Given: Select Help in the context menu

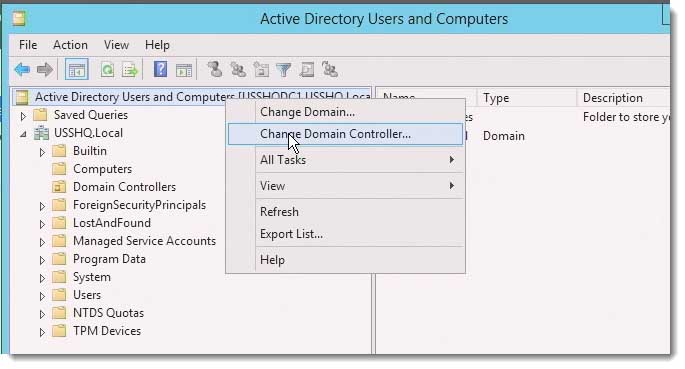Looking at the screenshot, I should coord(345,260).
